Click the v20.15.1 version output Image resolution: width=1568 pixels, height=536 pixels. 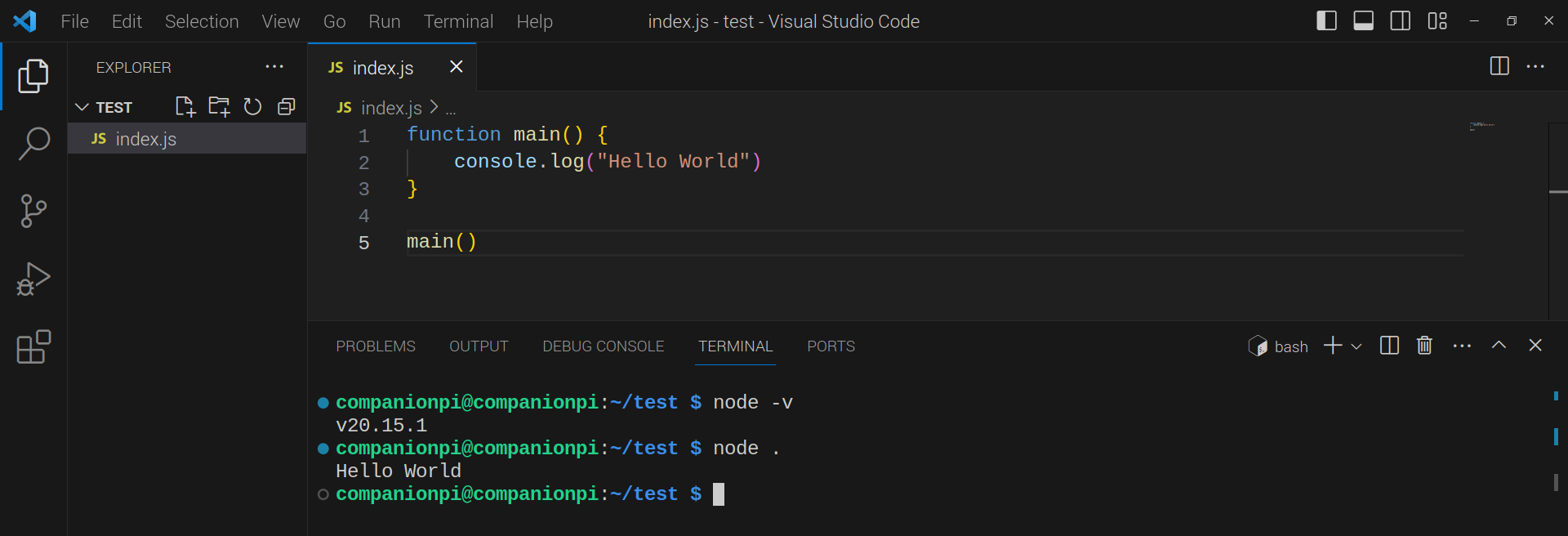click(381, 426)
